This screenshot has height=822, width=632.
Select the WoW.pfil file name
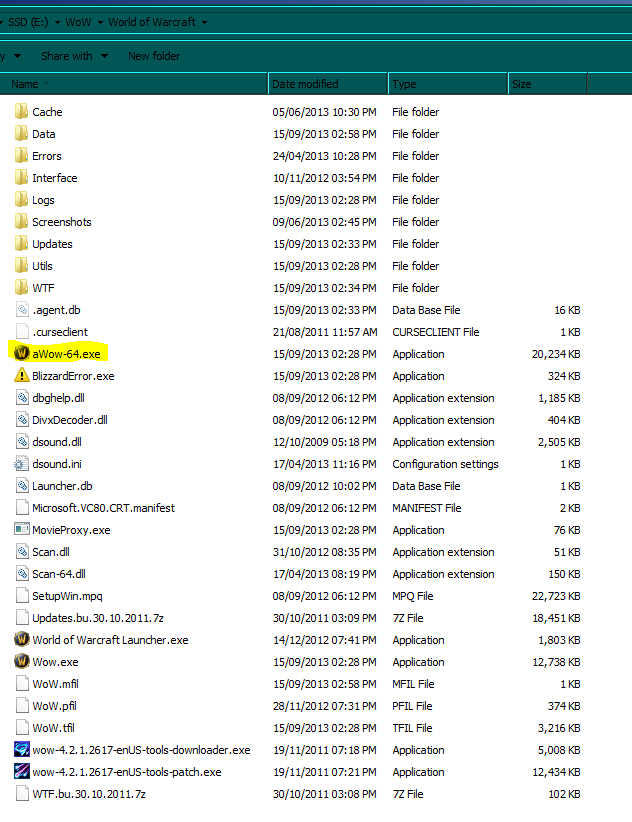[x=55, y=706]
